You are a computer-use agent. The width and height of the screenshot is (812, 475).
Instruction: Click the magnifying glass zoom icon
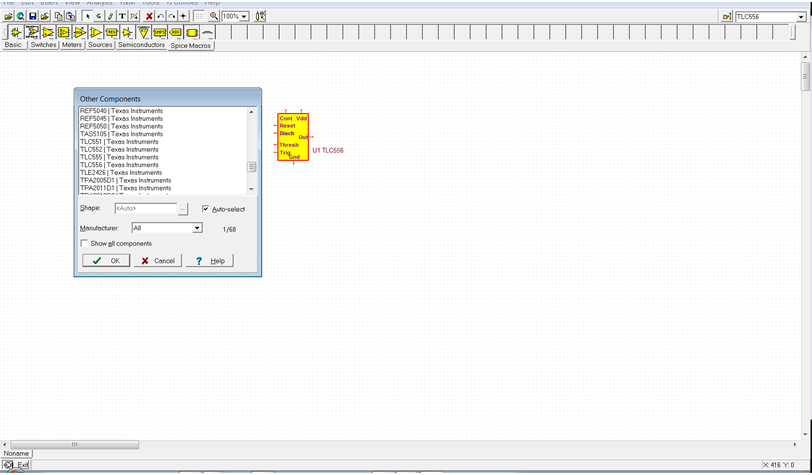214,17
